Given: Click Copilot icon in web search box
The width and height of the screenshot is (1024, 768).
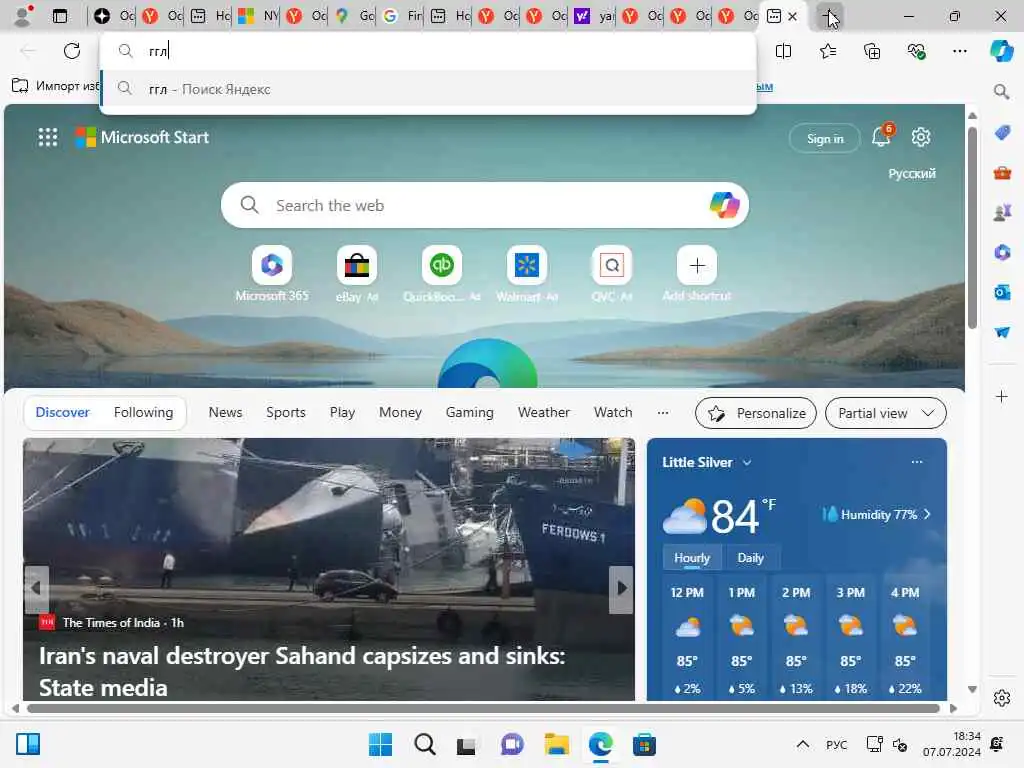Looking at the screenshot, I should tap(724, 205).
